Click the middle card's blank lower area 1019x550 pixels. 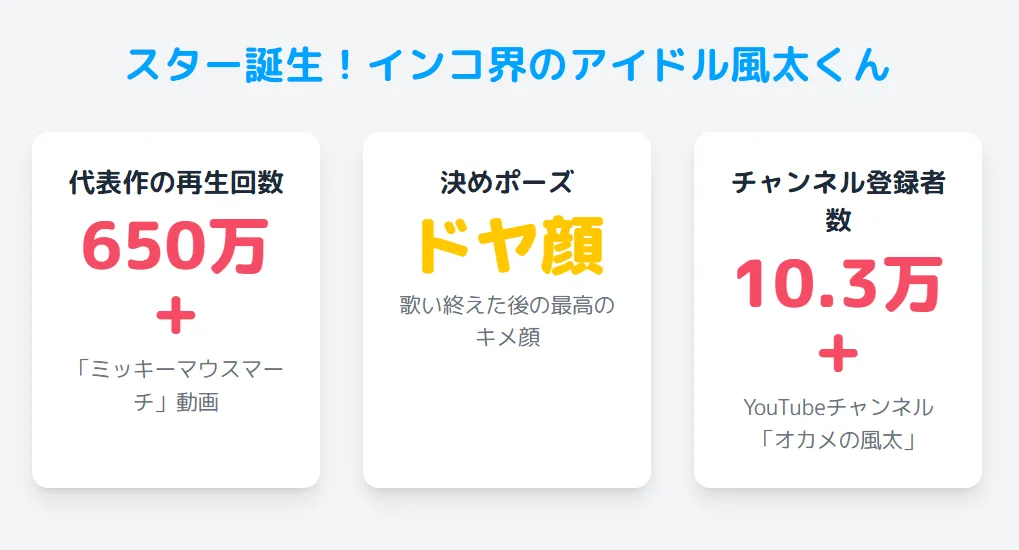pos(507,419)
